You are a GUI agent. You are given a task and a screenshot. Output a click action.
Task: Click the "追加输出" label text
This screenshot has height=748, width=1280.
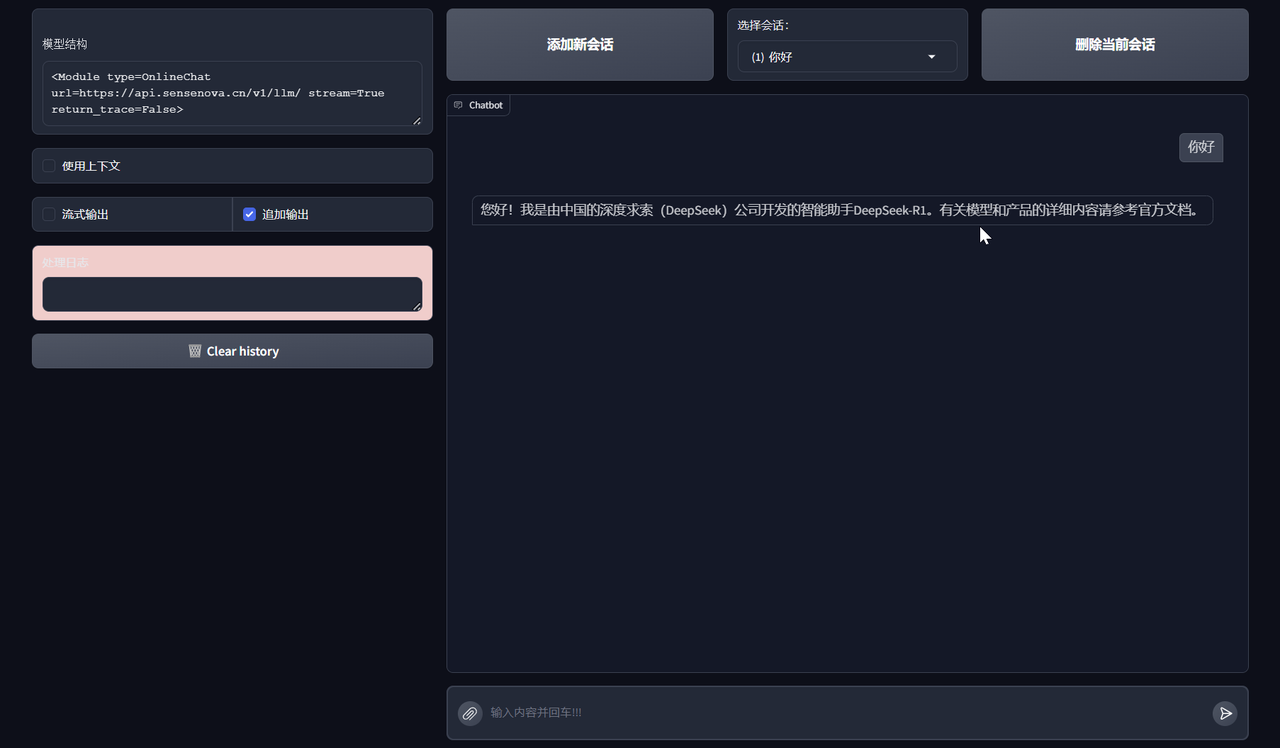(285, 214)
